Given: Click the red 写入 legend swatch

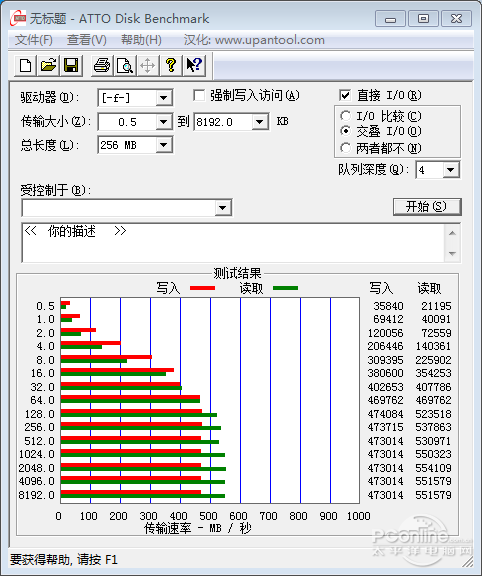Looking at the screenshot, I should [202, 288].
